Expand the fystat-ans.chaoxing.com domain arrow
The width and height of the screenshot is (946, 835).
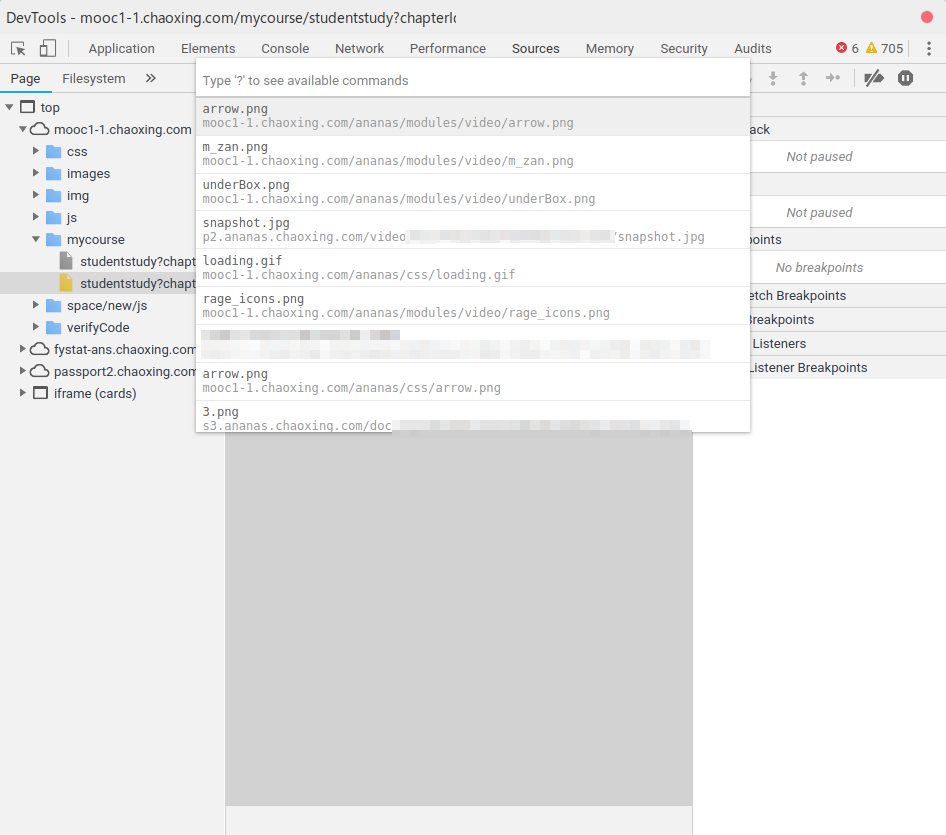(x=22, y=349)
